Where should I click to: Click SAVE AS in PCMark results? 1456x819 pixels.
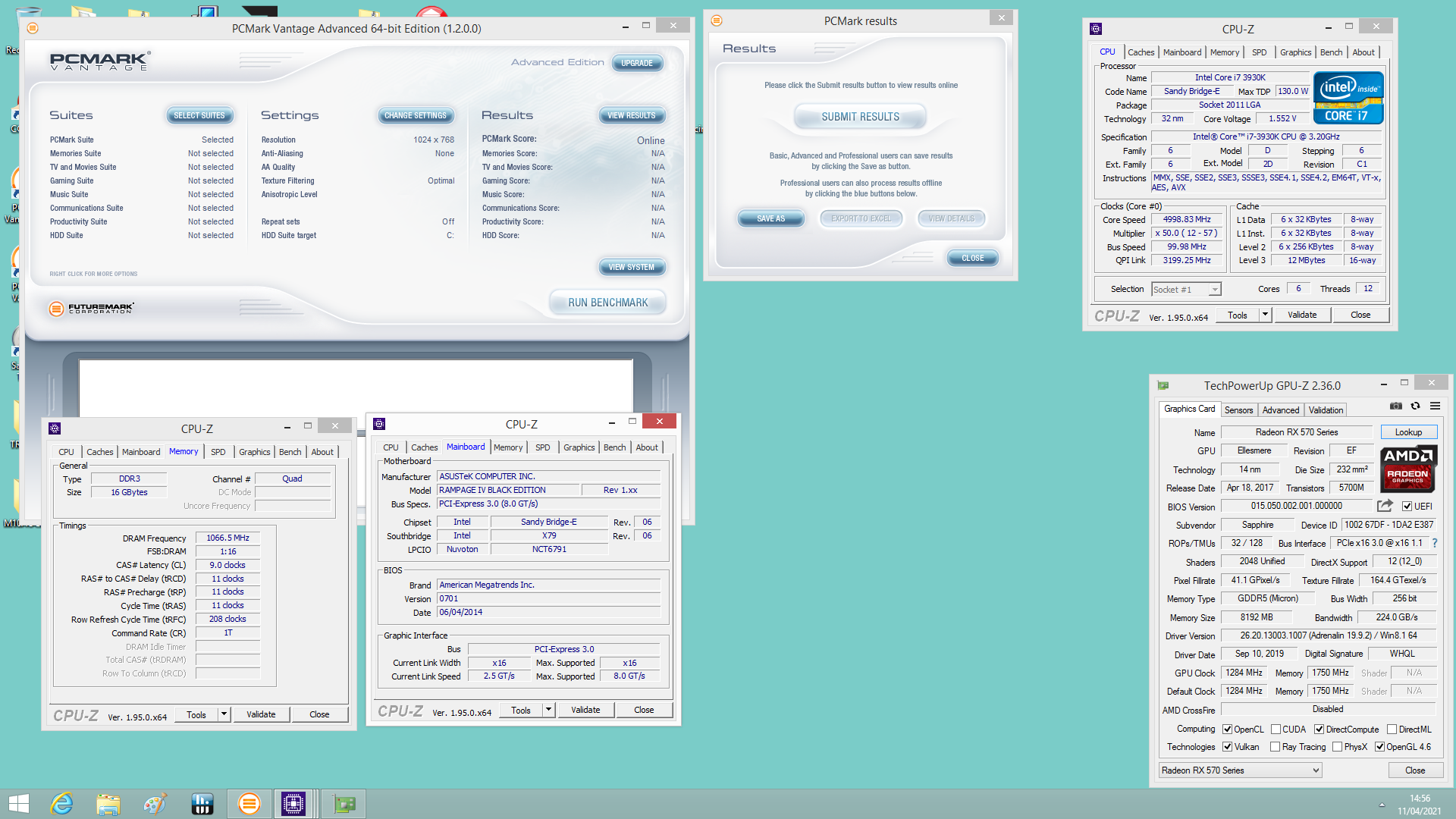770,218
